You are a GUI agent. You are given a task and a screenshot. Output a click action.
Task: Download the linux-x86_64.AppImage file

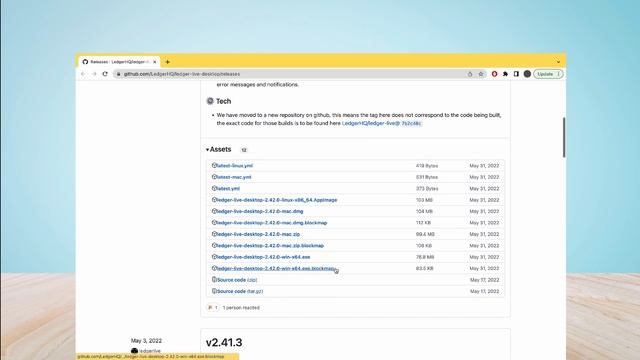pos(277,200)
